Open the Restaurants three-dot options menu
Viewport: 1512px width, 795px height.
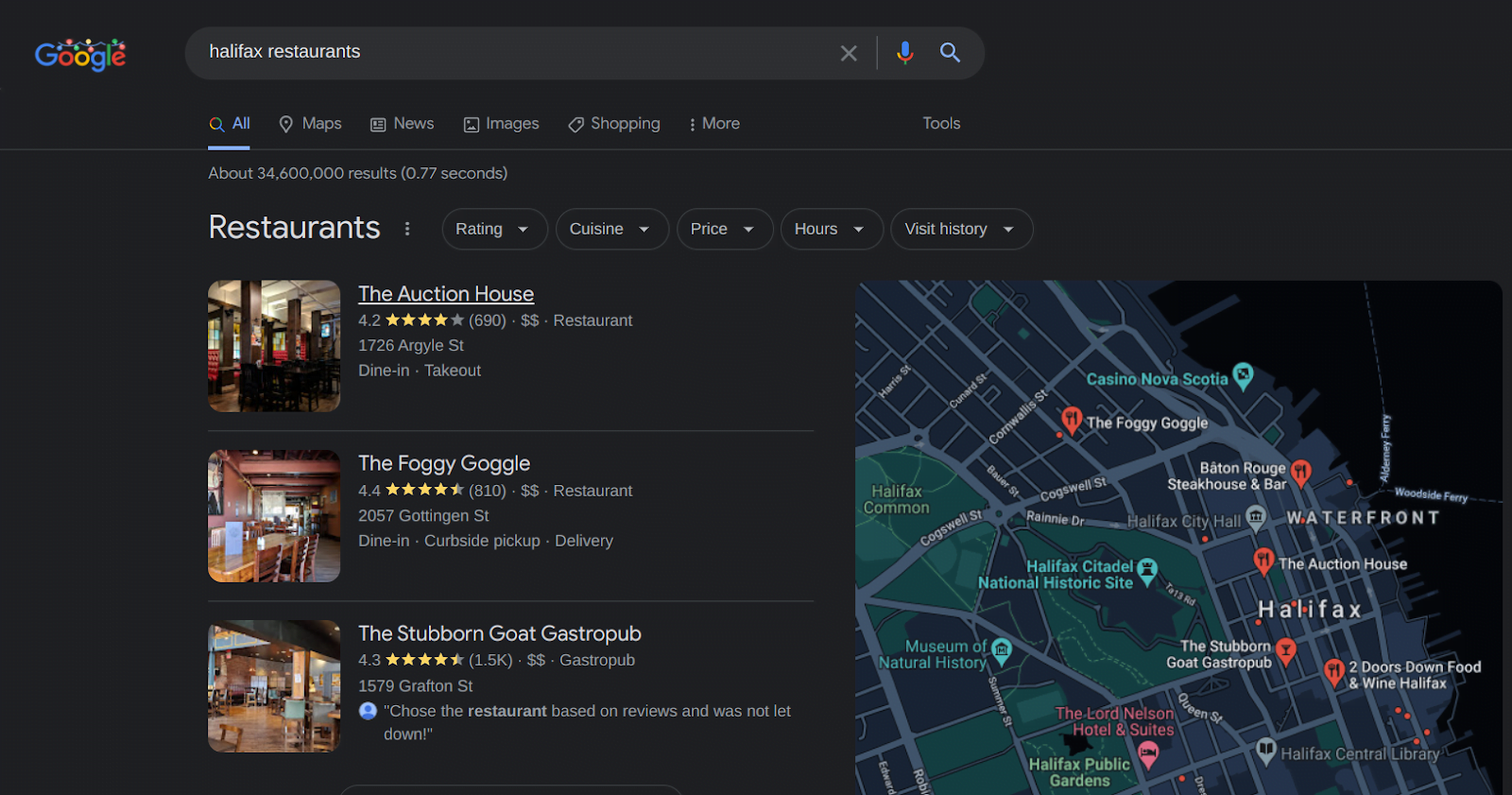(407, 229)
